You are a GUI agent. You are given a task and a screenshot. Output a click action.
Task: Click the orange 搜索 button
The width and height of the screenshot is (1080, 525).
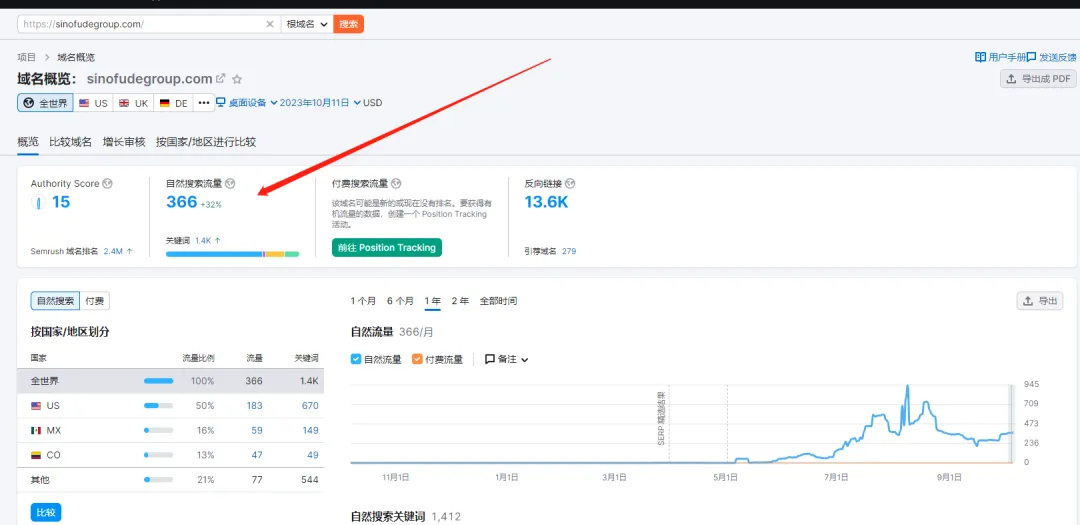point(349,24)
